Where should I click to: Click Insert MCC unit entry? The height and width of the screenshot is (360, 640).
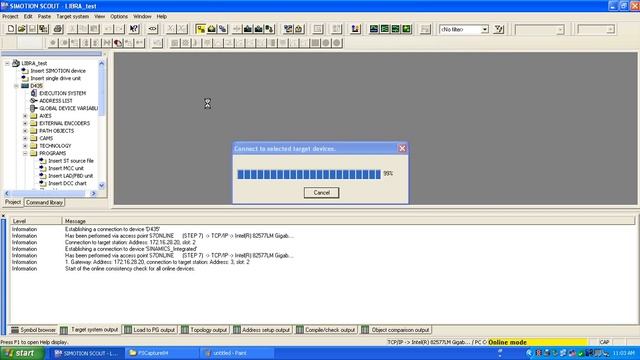point(66,168)
